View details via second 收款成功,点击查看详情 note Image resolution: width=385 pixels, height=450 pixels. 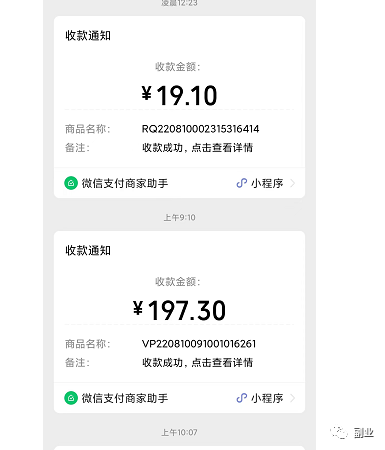[197, 363]
